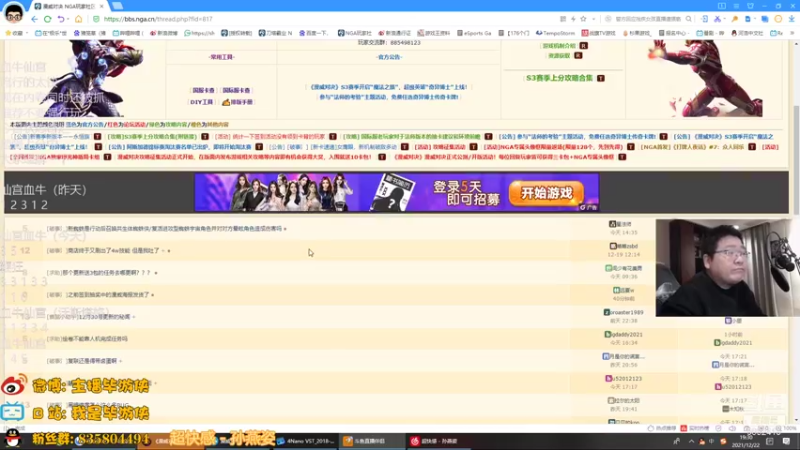
Task: Switch to 4Nano VST taskbar window
Action: point(305,441)
